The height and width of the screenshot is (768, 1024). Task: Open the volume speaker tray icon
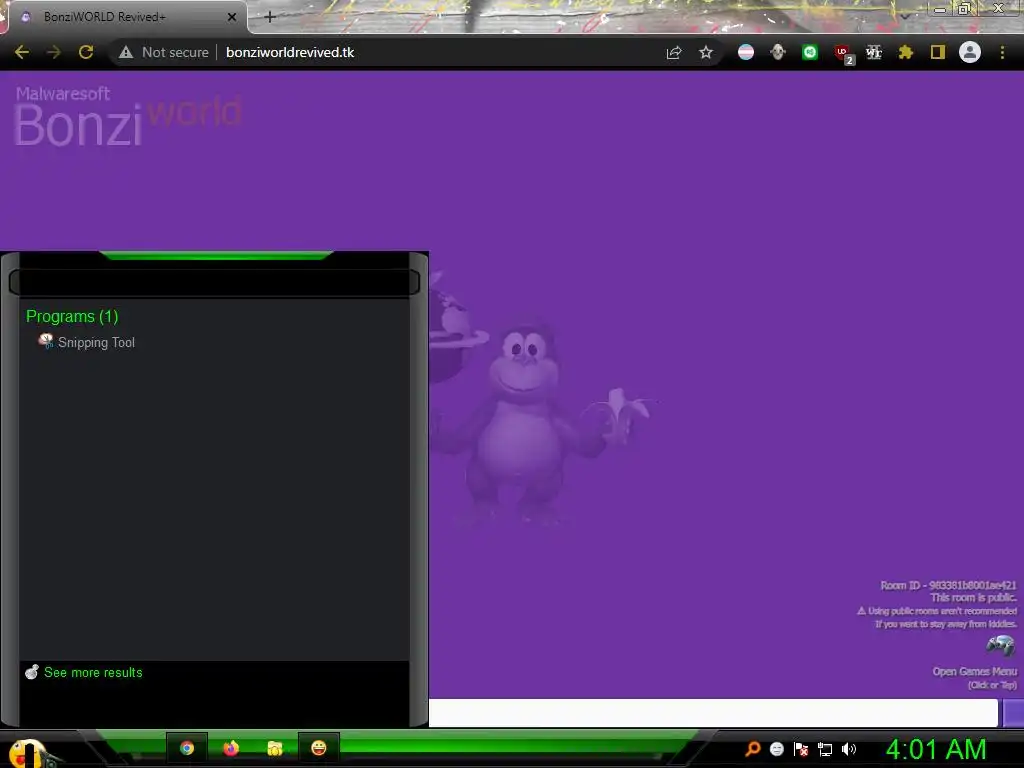[x=849, y=749]
